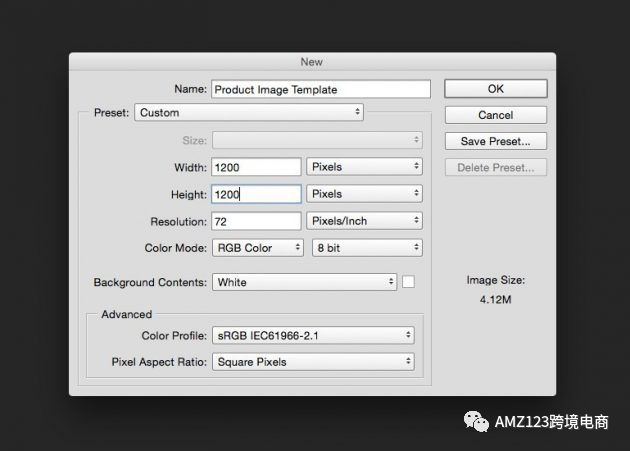Click the Cancel button
The image size is (630, 451).
pos(496,115)
